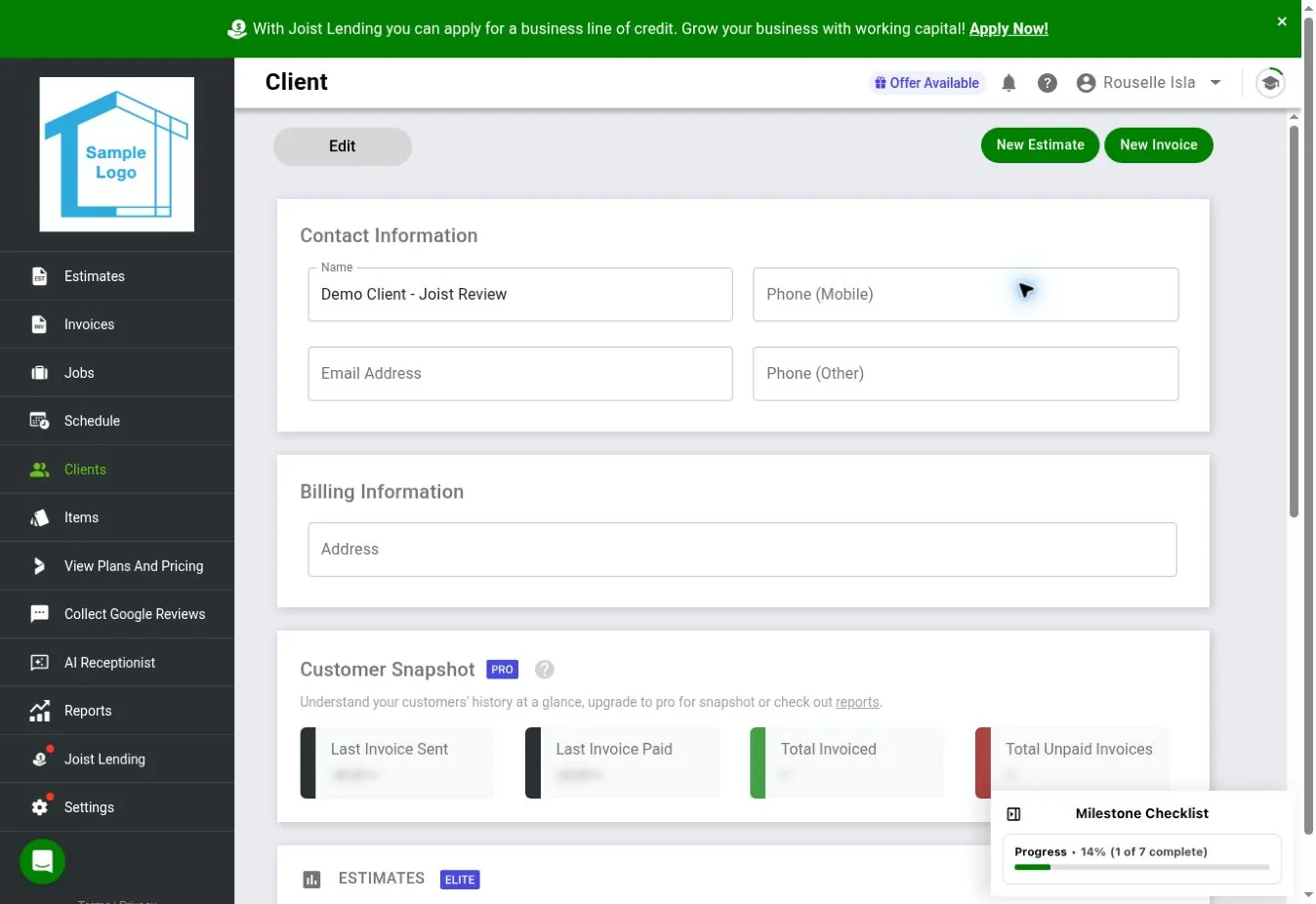The height and width of the screenshot is (904, 1316).
Task: Focus the billing Address field
Action: pos(742,550)
